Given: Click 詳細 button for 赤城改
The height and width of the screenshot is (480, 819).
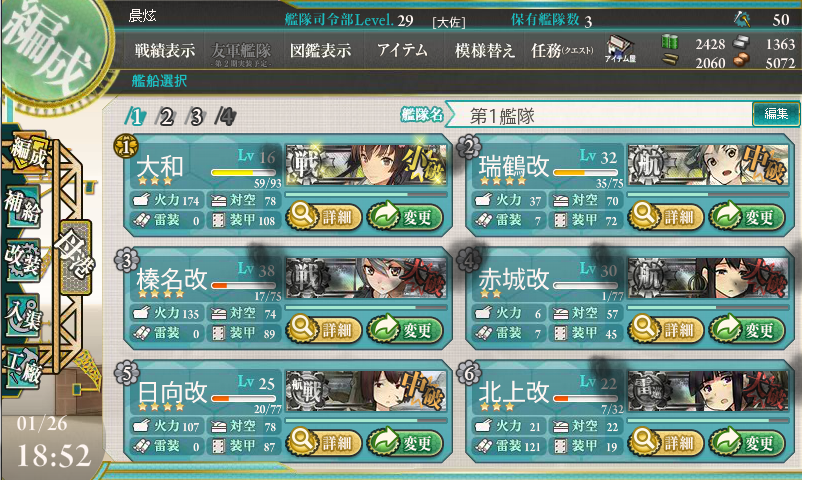Looking at the screenshot, I should (665, 329).
